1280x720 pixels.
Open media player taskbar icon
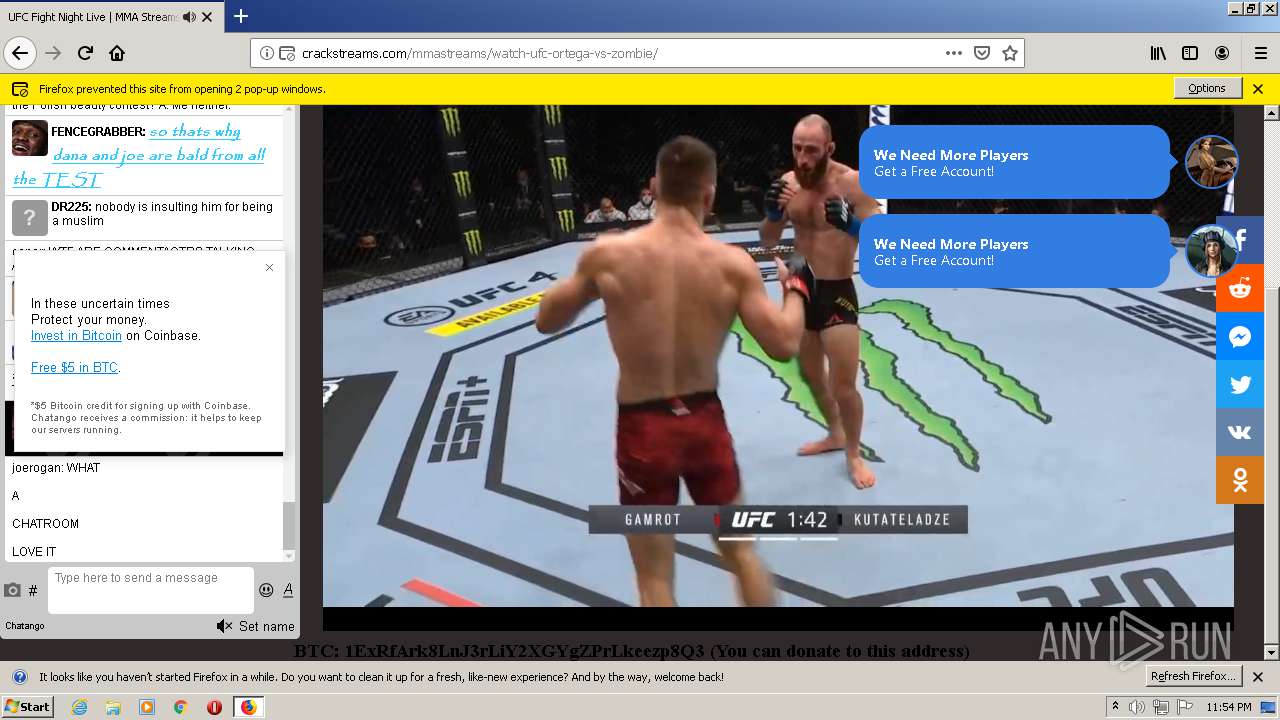147,707
